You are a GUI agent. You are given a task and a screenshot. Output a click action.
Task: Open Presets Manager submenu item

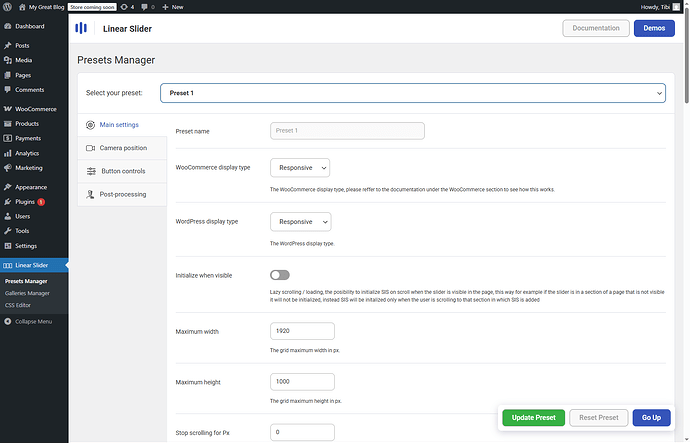click(26, 281)
